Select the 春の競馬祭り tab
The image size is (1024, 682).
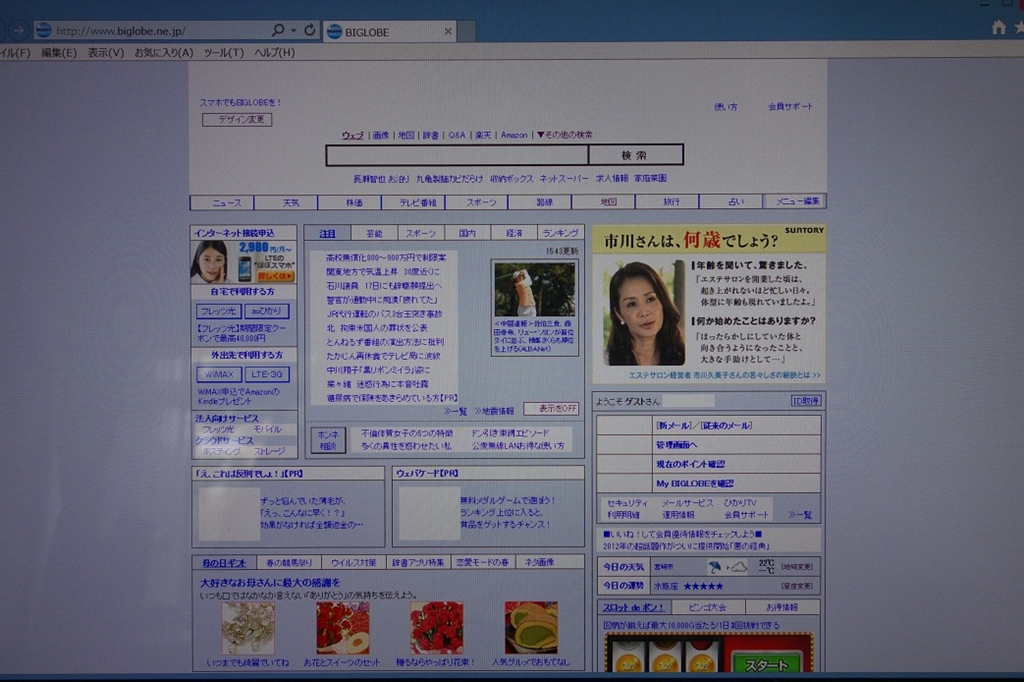coord(289,562)
